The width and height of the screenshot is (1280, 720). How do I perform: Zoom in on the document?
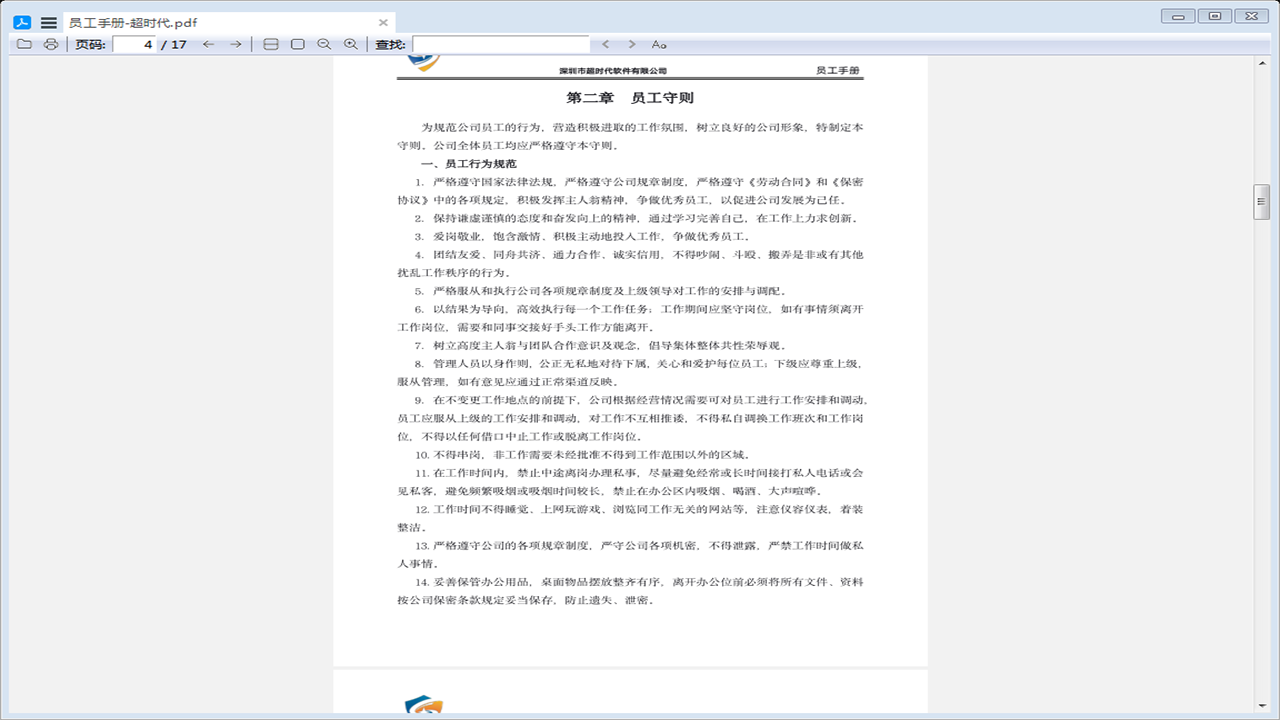click(x=349, y=44)
